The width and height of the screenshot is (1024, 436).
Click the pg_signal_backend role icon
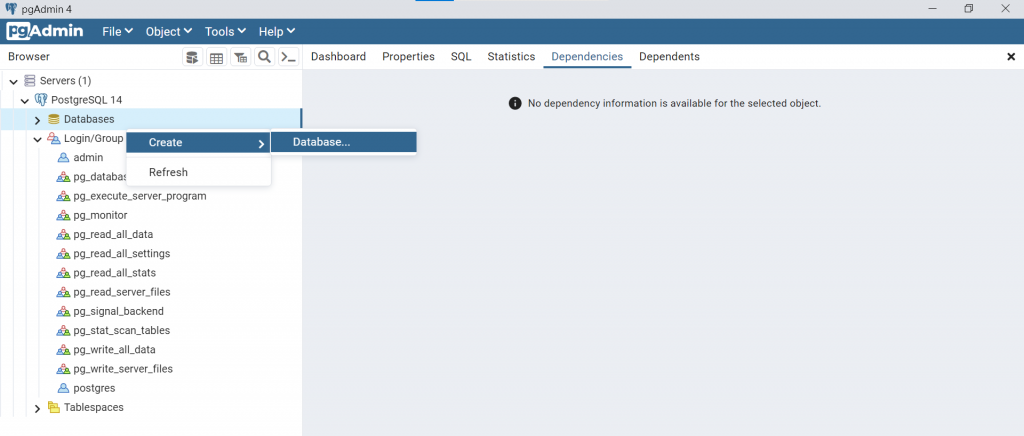pyautogui.click(x=63, y=311)
